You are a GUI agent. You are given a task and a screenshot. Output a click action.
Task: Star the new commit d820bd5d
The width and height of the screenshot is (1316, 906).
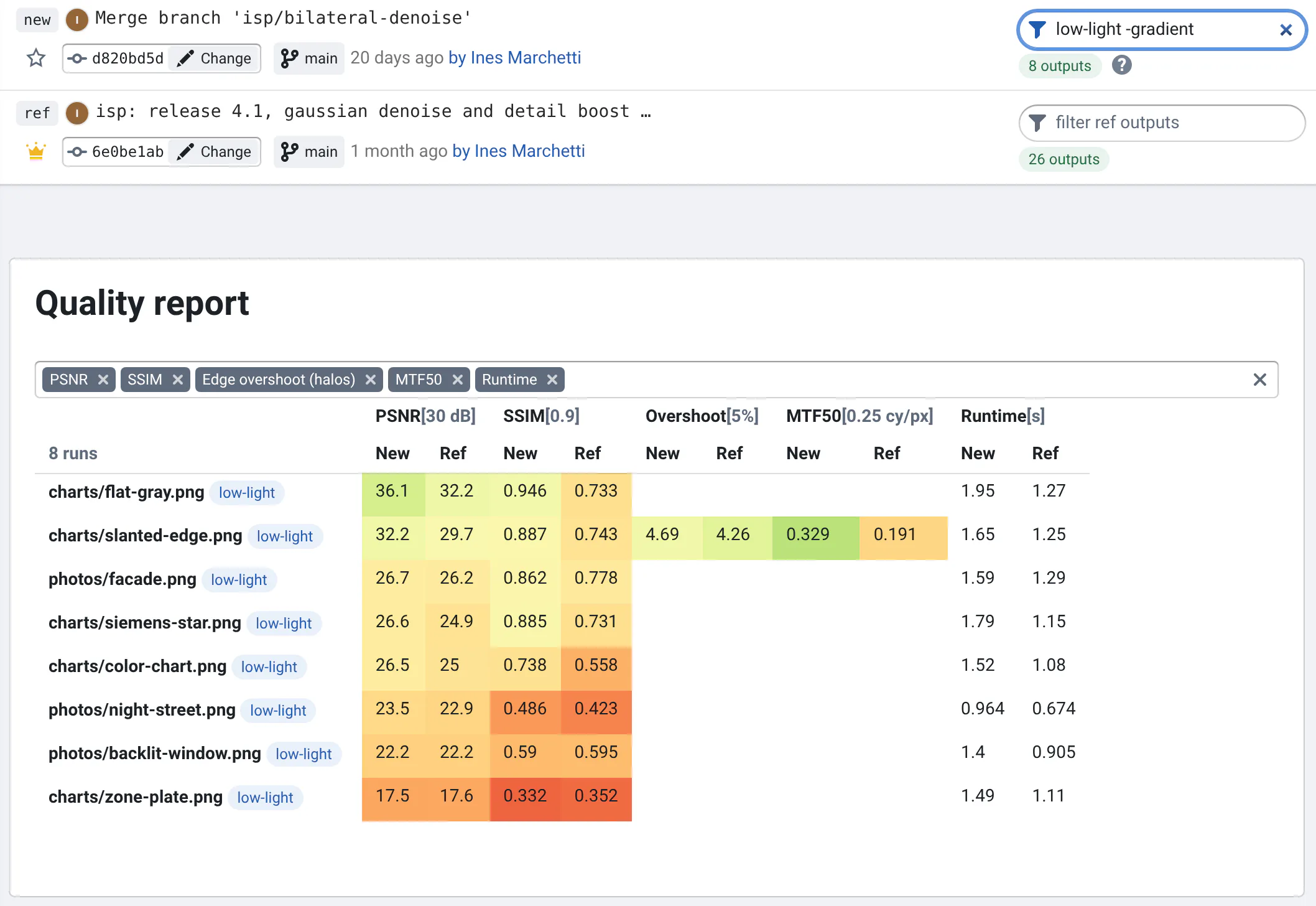click(36, 58)
